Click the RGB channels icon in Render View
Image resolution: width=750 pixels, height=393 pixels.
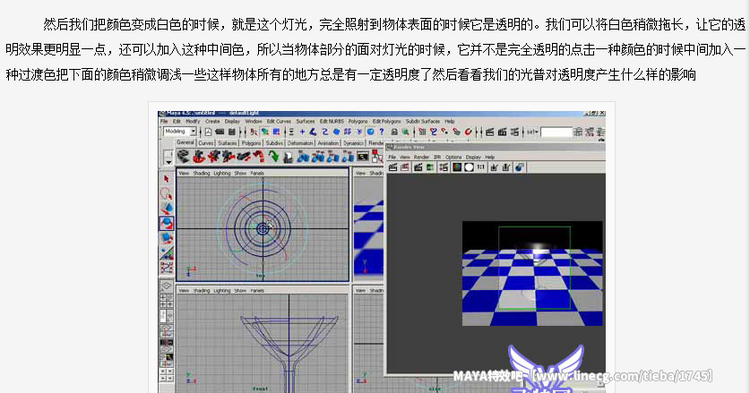[457, 167]
